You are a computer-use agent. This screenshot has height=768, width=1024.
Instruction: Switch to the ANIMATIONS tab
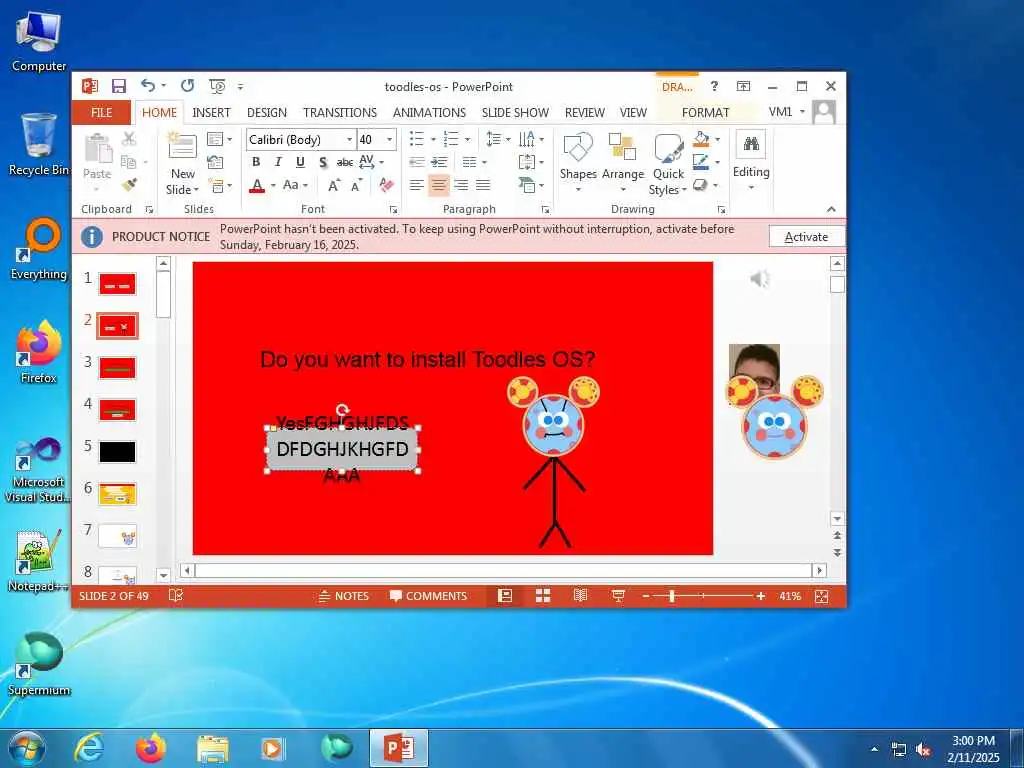click(x=429, y=112)
